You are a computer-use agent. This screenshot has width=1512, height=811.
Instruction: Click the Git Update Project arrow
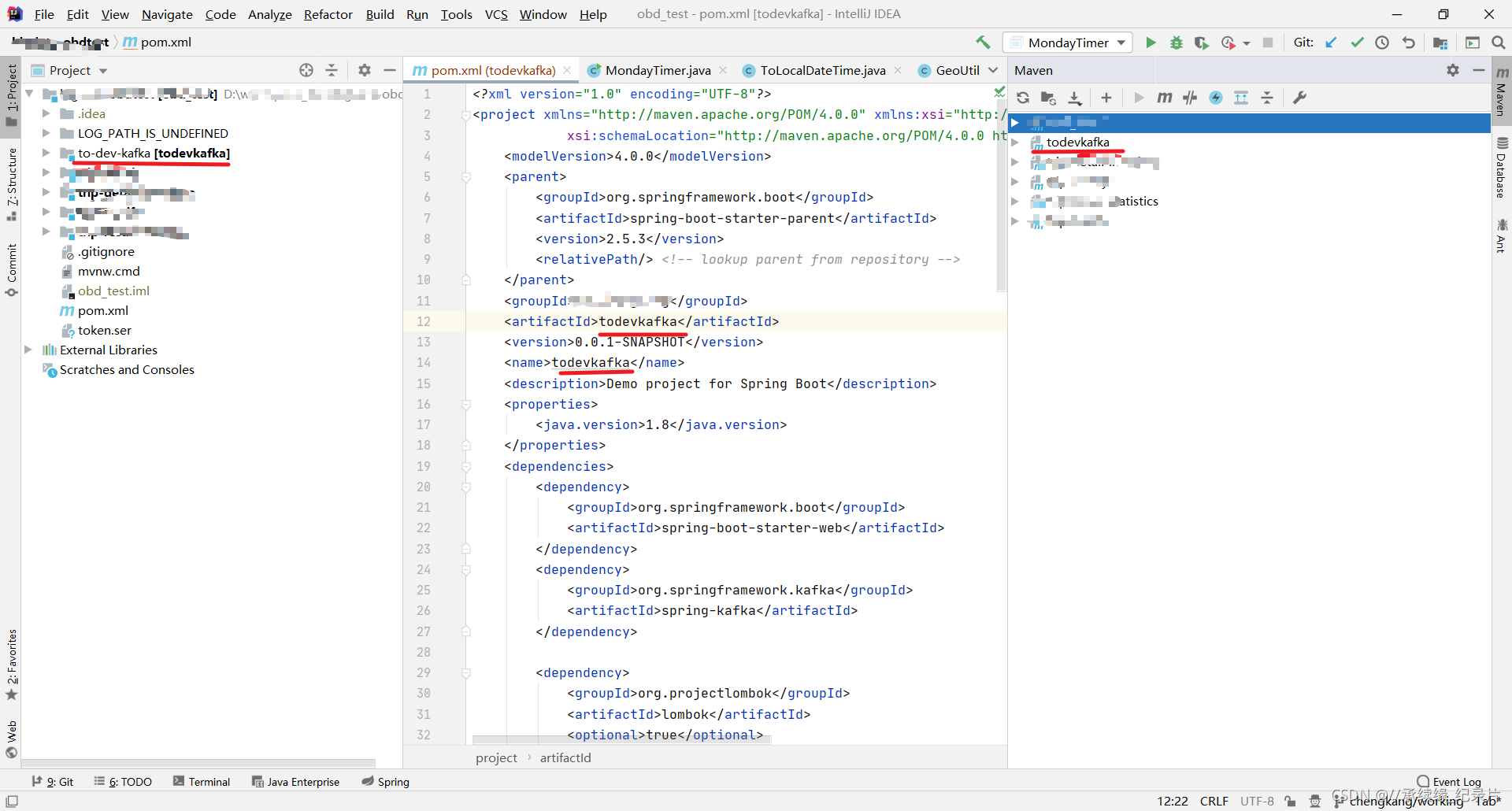[x=1331, y=43]
